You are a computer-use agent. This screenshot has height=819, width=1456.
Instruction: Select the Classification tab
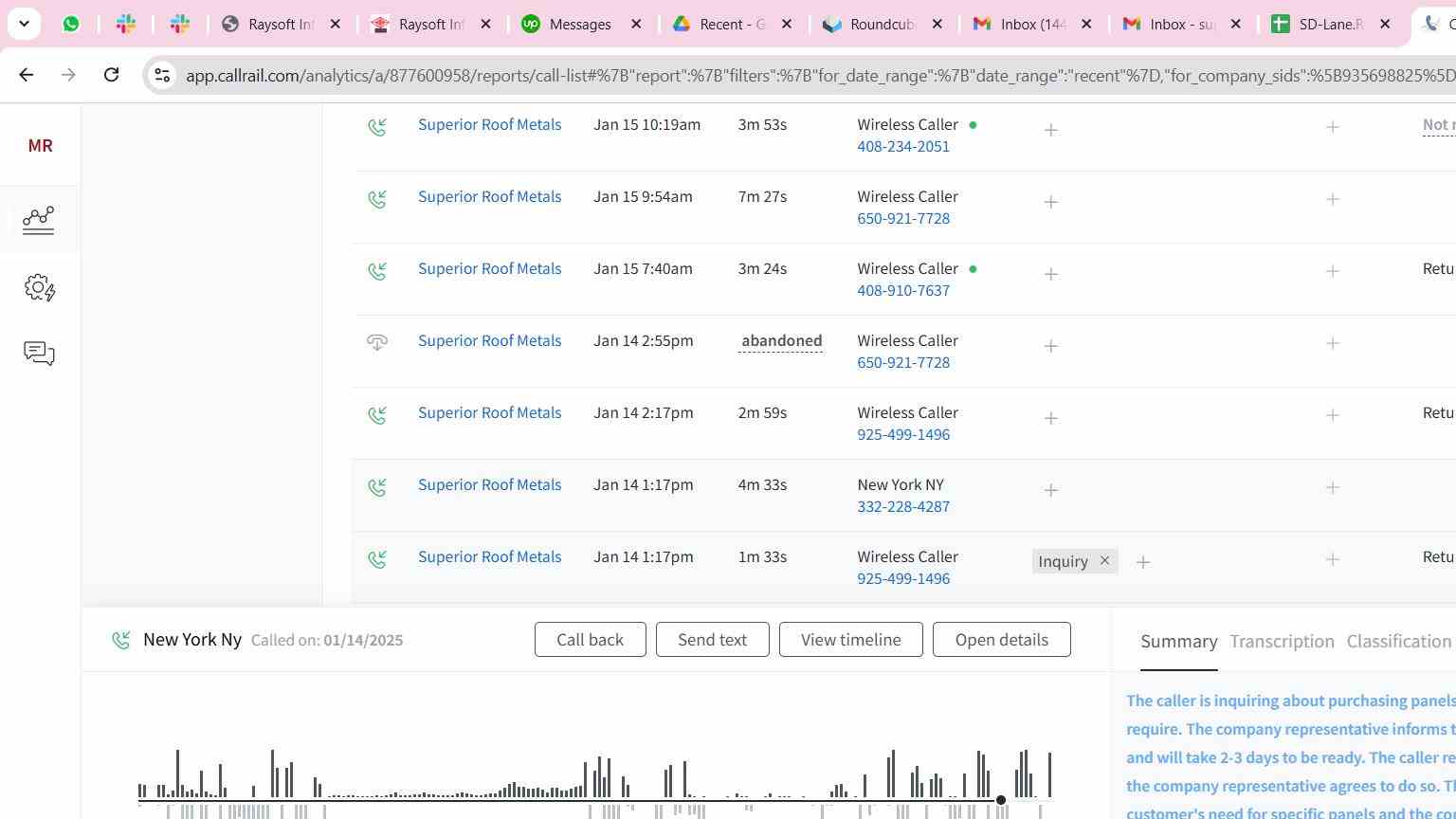[1399, 642]
